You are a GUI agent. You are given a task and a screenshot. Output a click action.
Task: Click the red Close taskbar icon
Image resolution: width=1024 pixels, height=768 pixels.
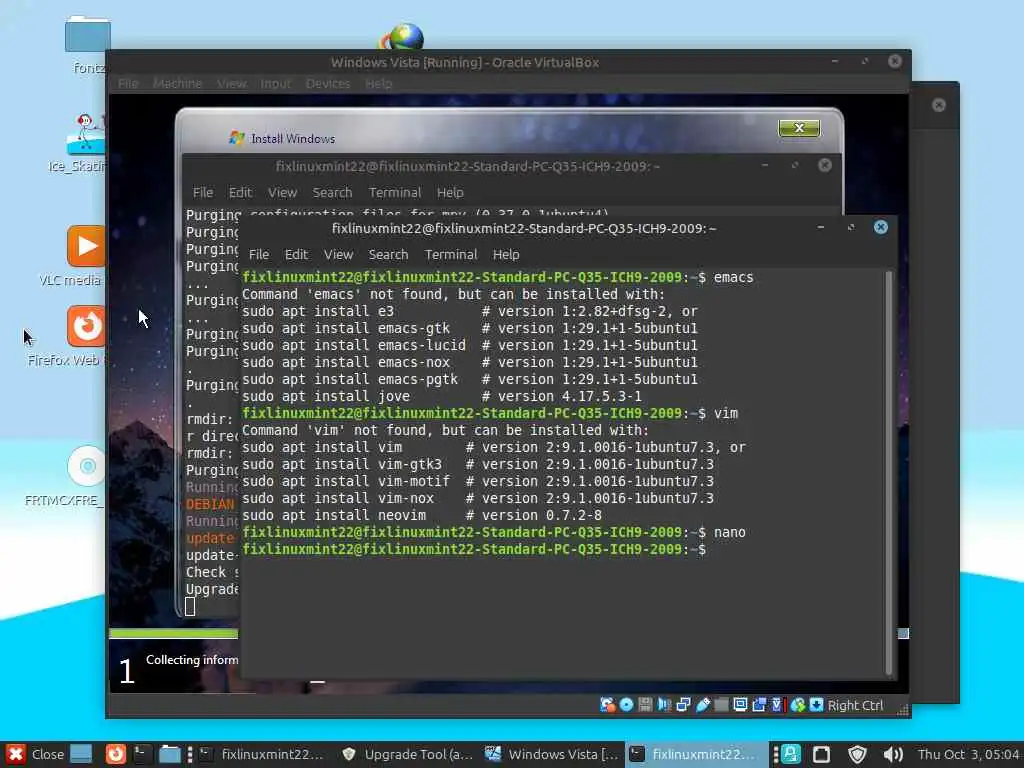[x=16, y=754]
